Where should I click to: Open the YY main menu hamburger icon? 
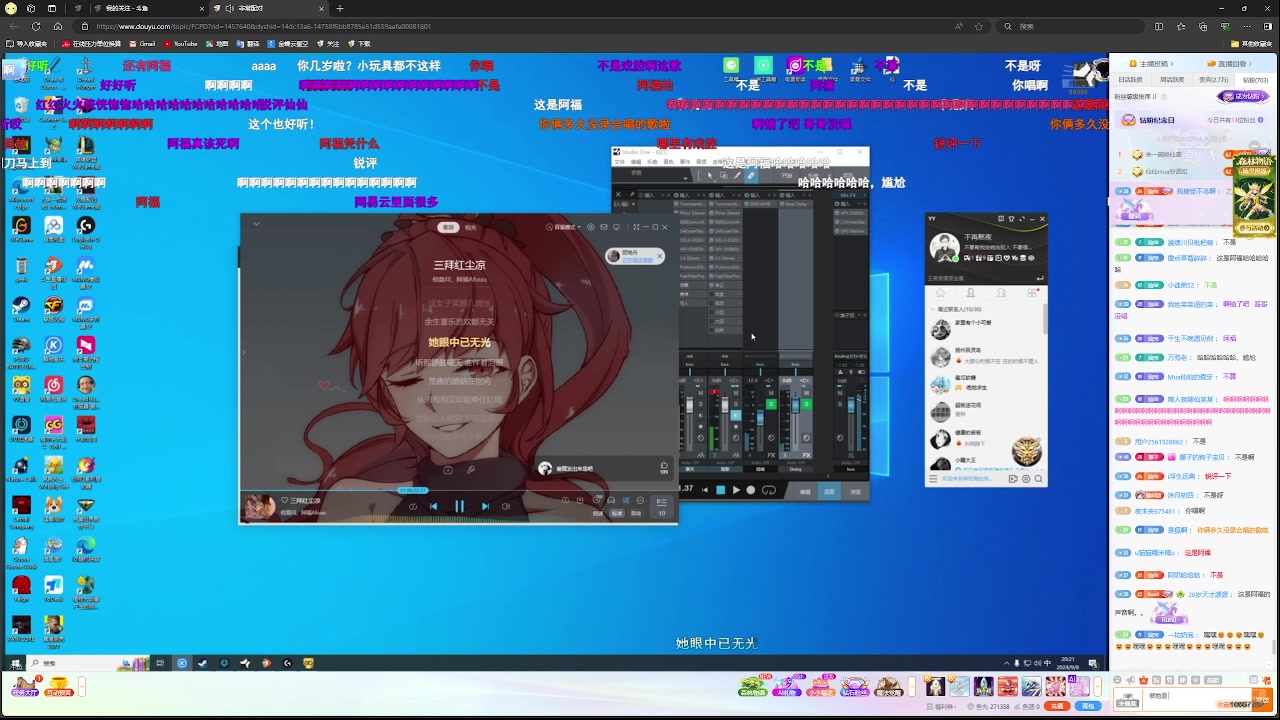point(934,479)
